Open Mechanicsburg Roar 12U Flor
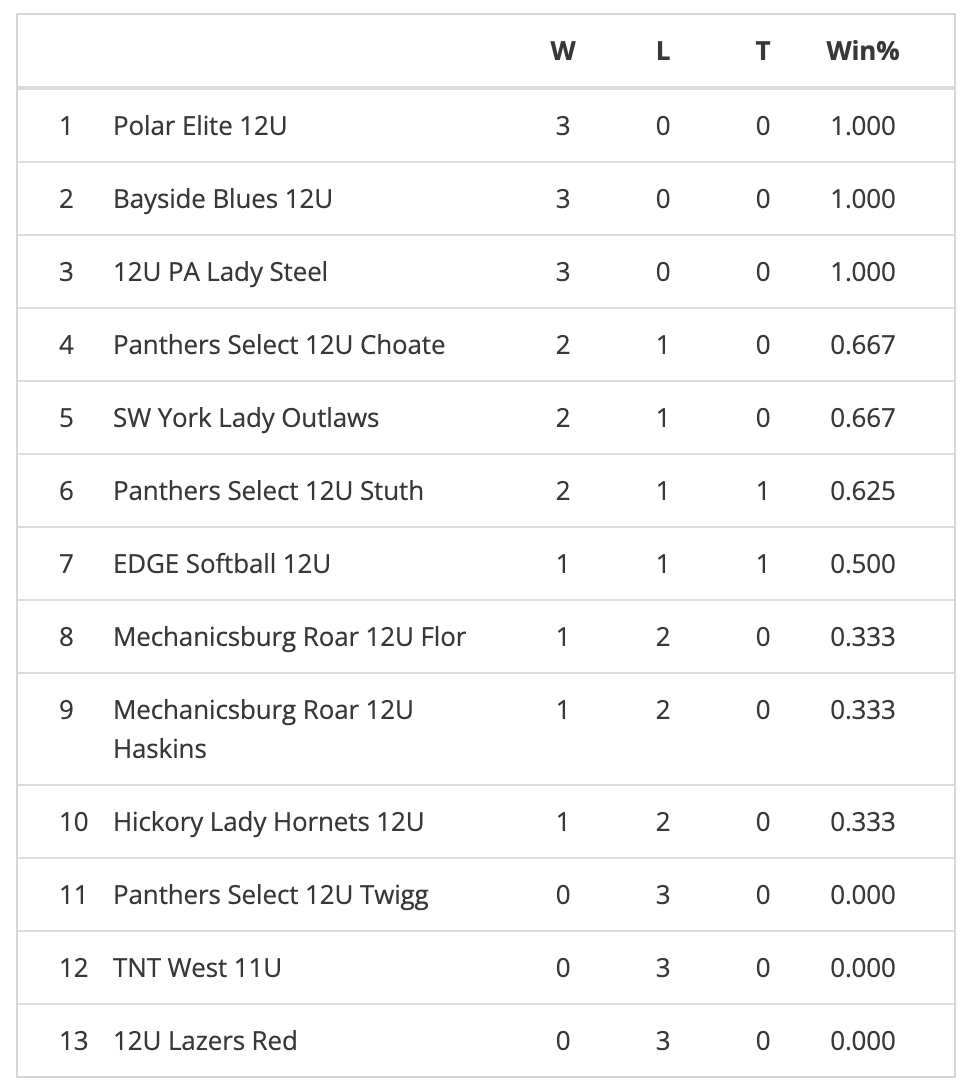Screen dimensions: 964x1090 tap(289, 637)
